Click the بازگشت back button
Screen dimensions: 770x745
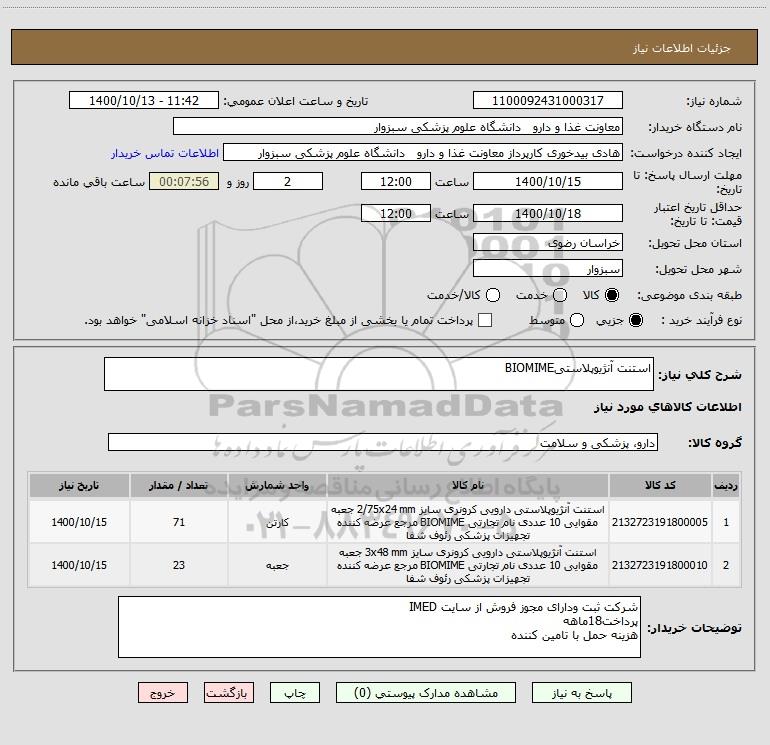[x=229, y=693]
